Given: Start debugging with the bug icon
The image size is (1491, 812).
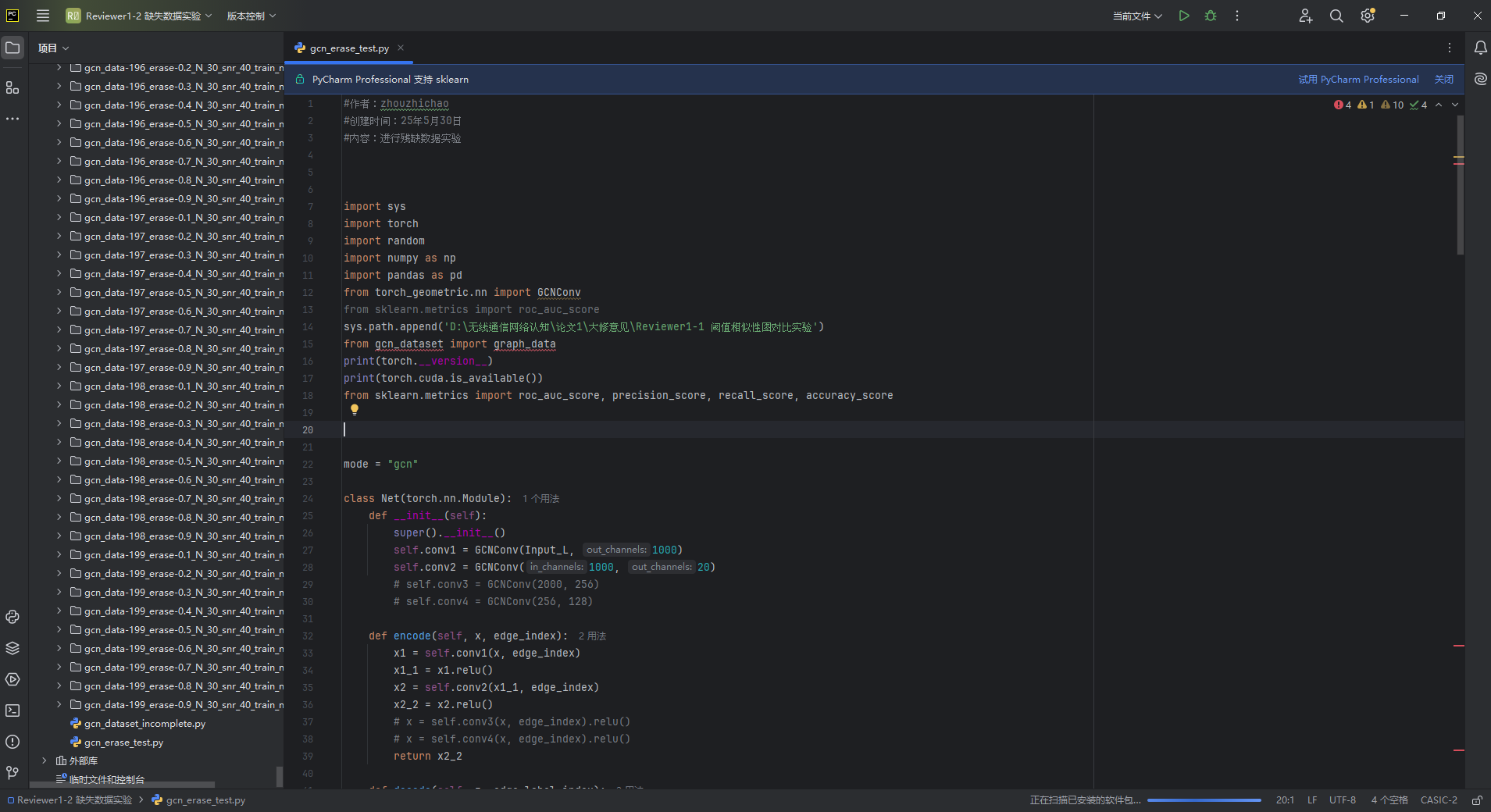Looking at the screenshot, I should (1210, 16).
